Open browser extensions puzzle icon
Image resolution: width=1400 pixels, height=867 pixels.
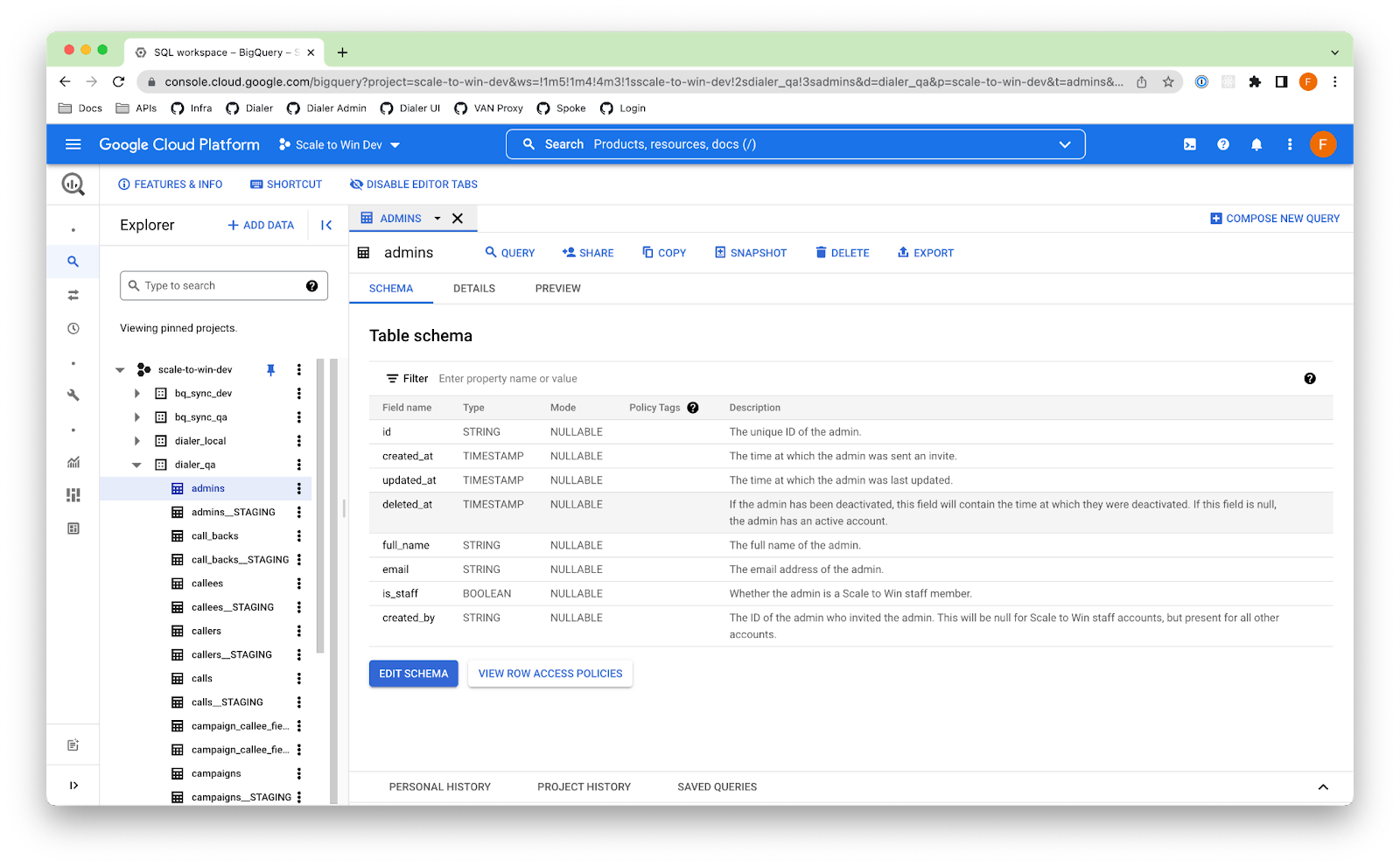tap(1255, 82)
